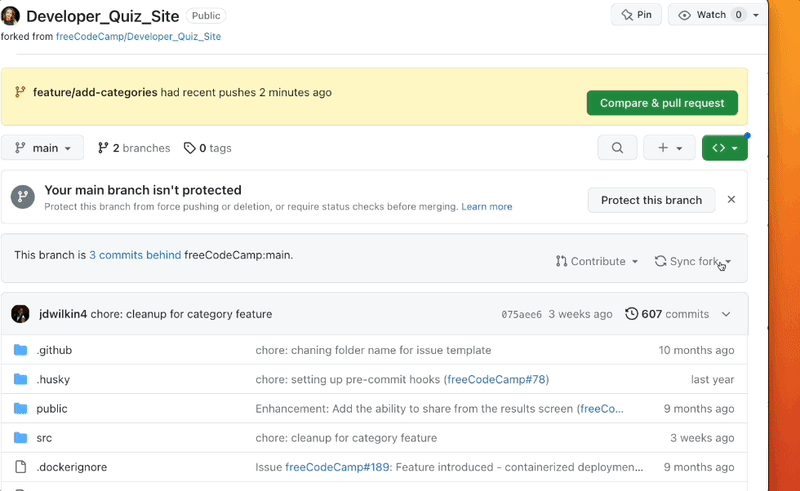Click the tag icon next to 0 tags
This screenshot has height=491, width=800.
point(189,148)
